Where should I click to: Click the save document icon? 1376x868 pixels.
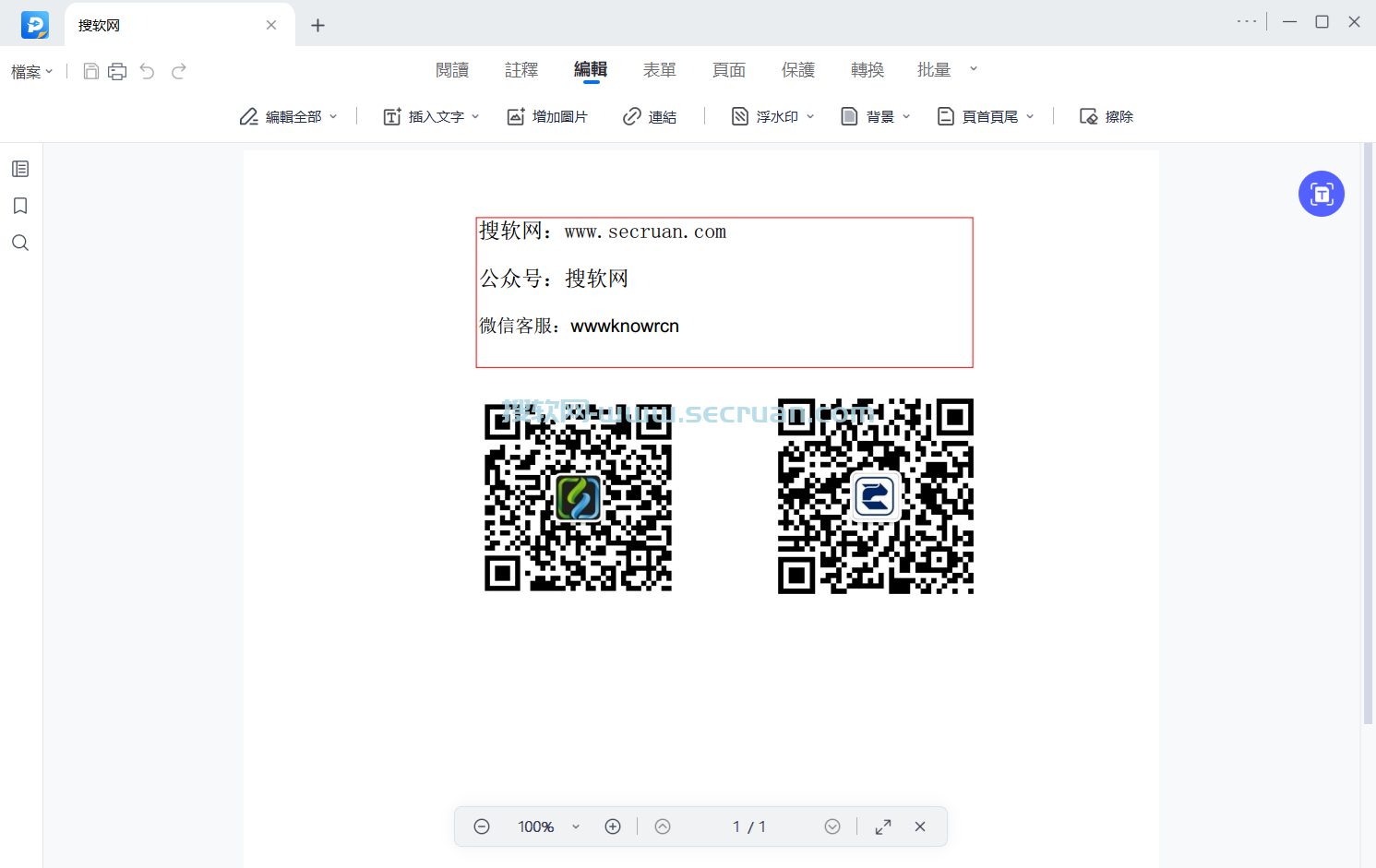pos(90,71)
